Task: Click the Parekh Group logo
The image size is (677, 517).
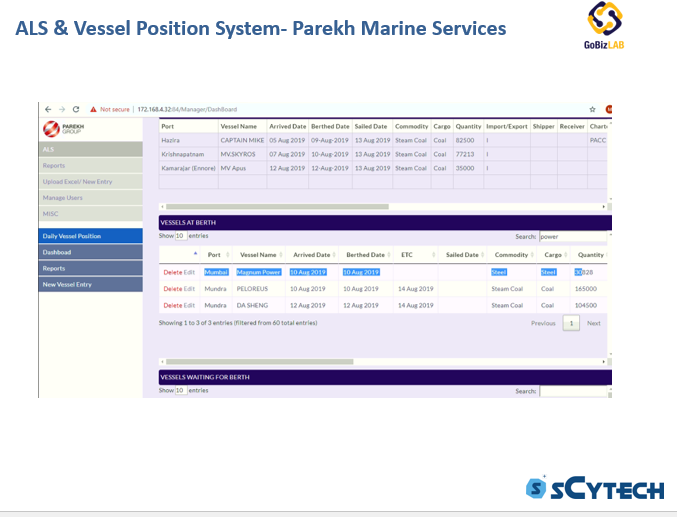Action: 67,129
